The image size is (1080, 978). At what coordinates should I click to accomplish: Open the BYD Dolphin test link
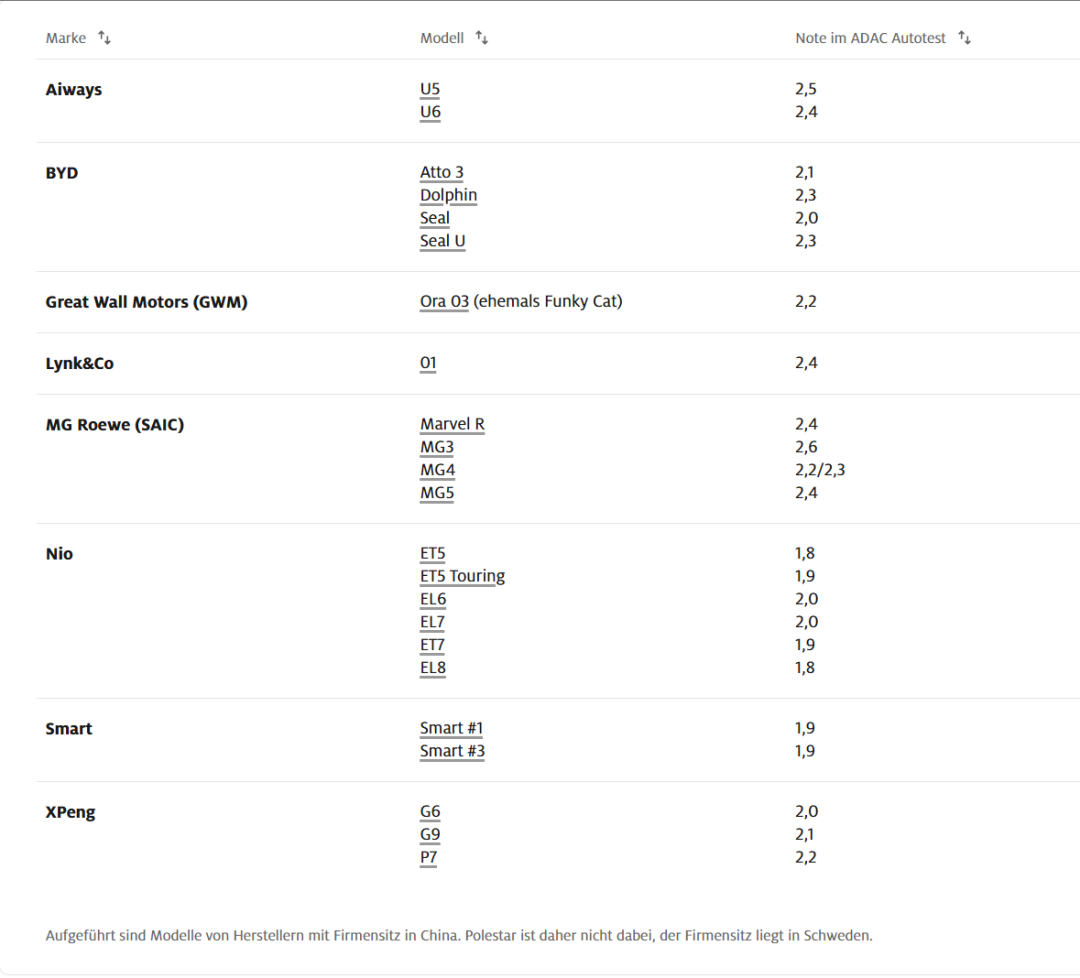[x=448, y=195]
